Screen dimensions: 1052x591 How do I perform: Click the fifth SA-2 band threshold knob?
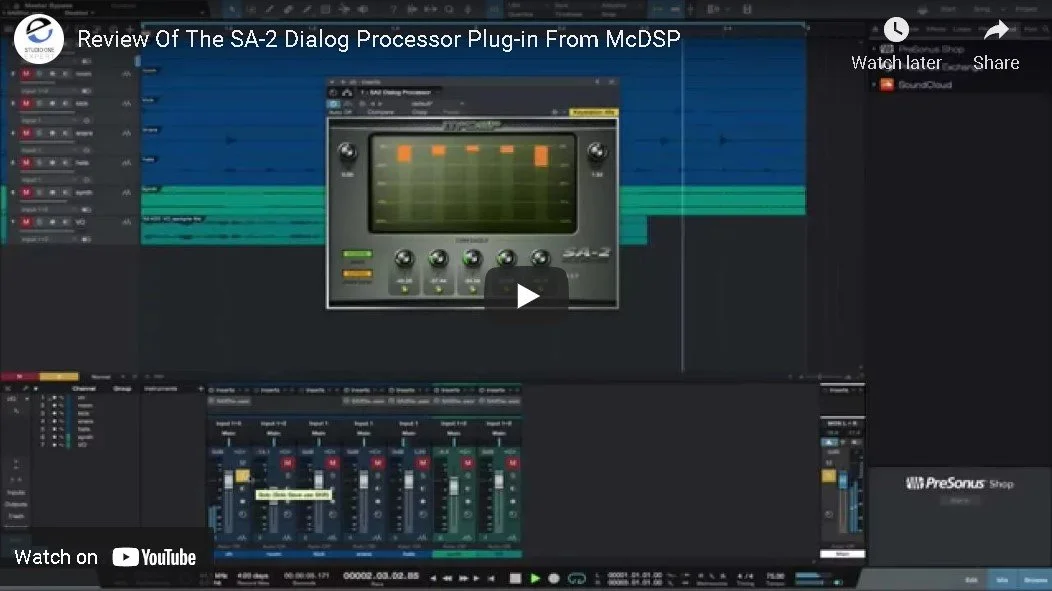(x=541, y=258)
